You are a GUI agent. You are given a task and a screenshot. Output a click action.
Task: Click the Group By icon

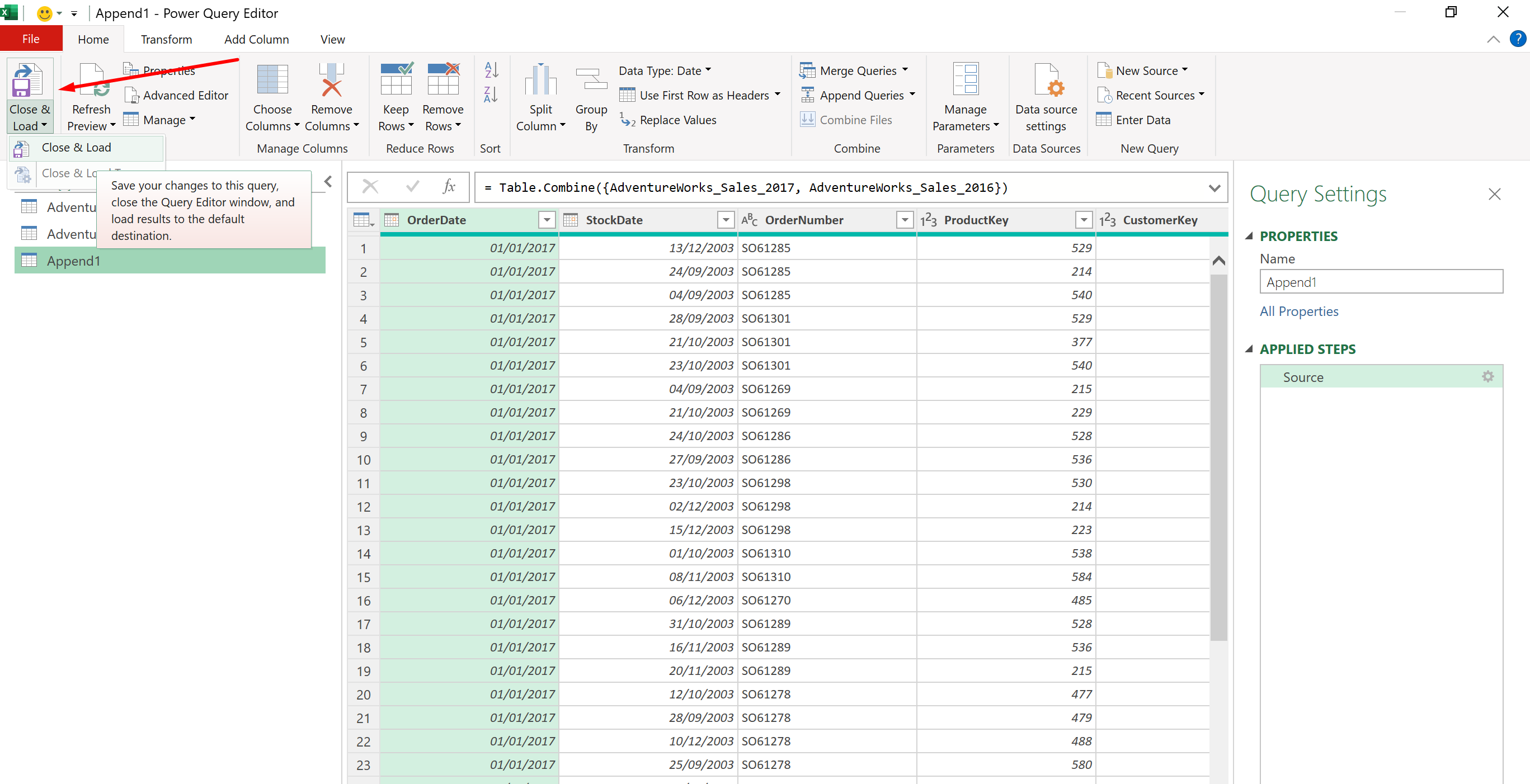coord(591,80)
